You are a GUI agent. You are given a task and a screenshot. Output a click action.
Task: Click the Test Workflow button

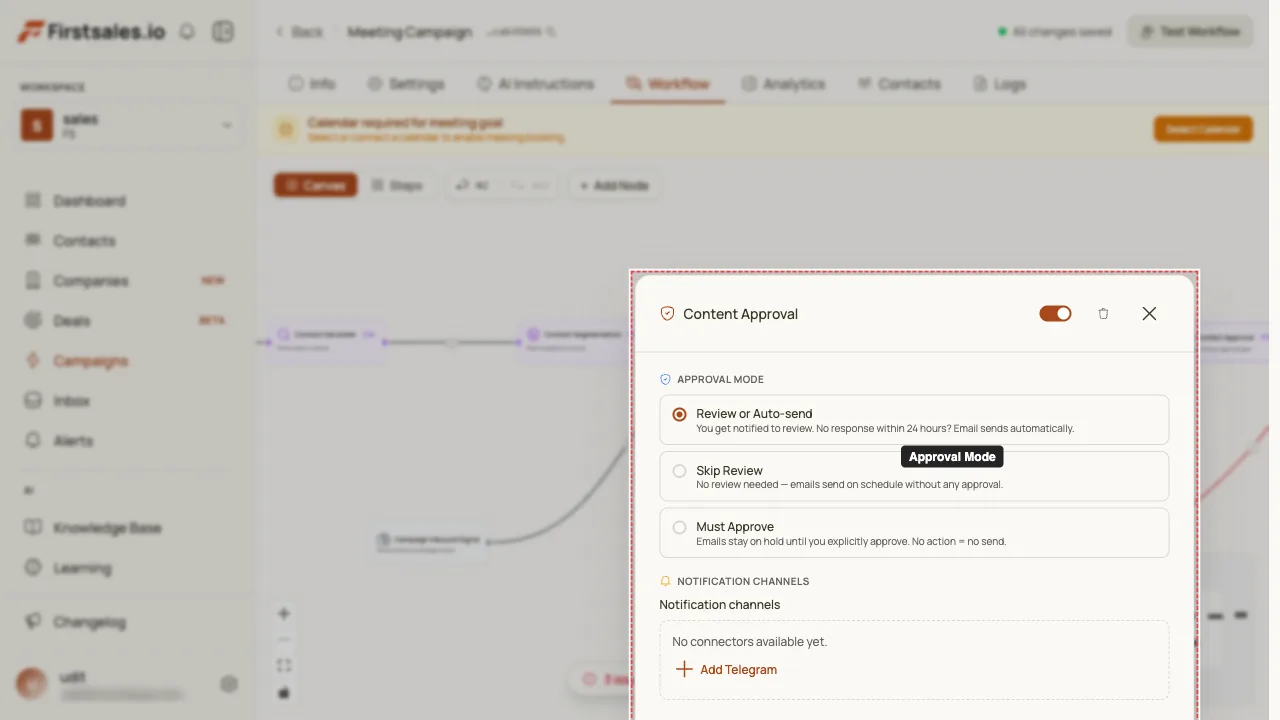1190,32
